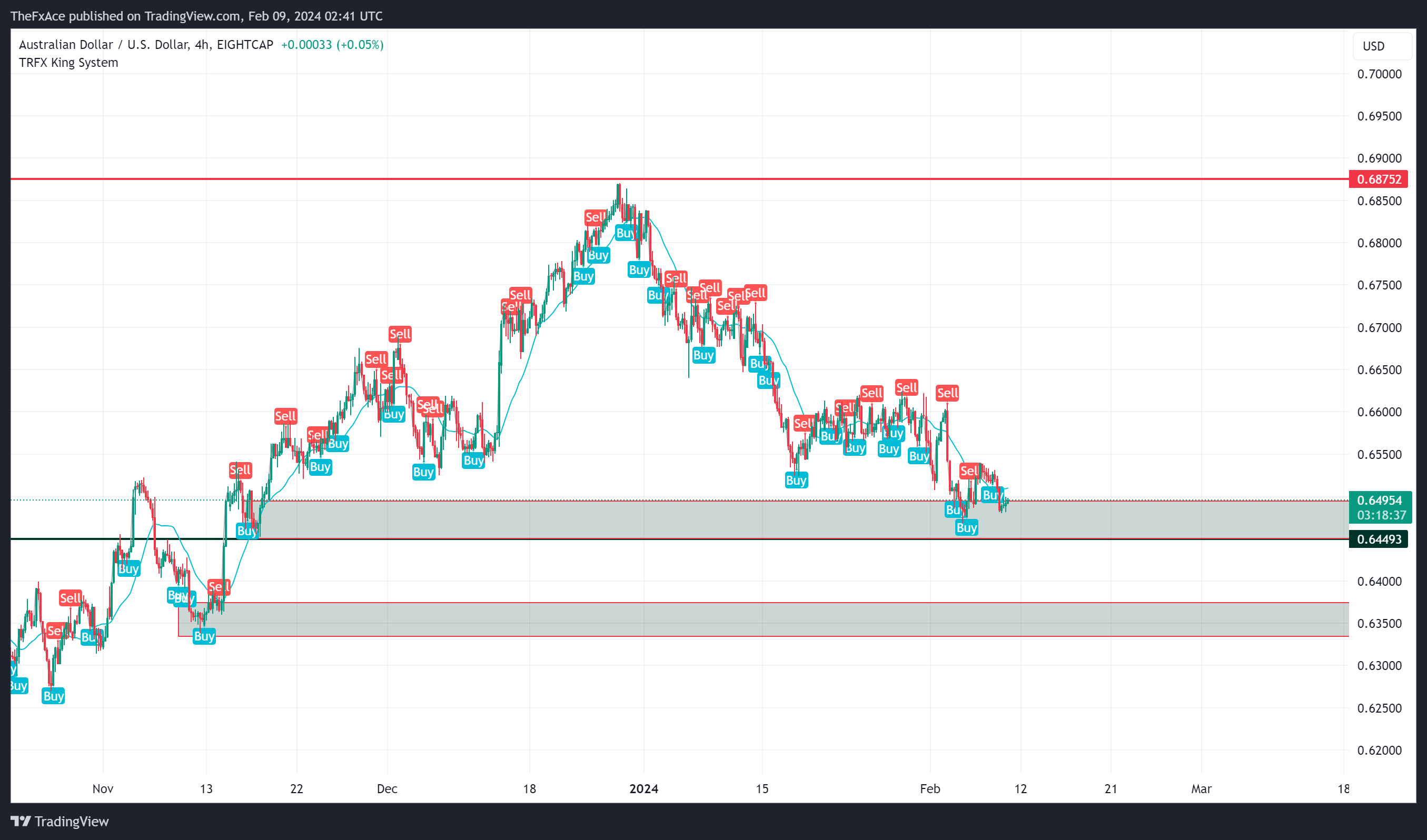
Task: Click the TheFxAce published header text
Action: [196, 16]
